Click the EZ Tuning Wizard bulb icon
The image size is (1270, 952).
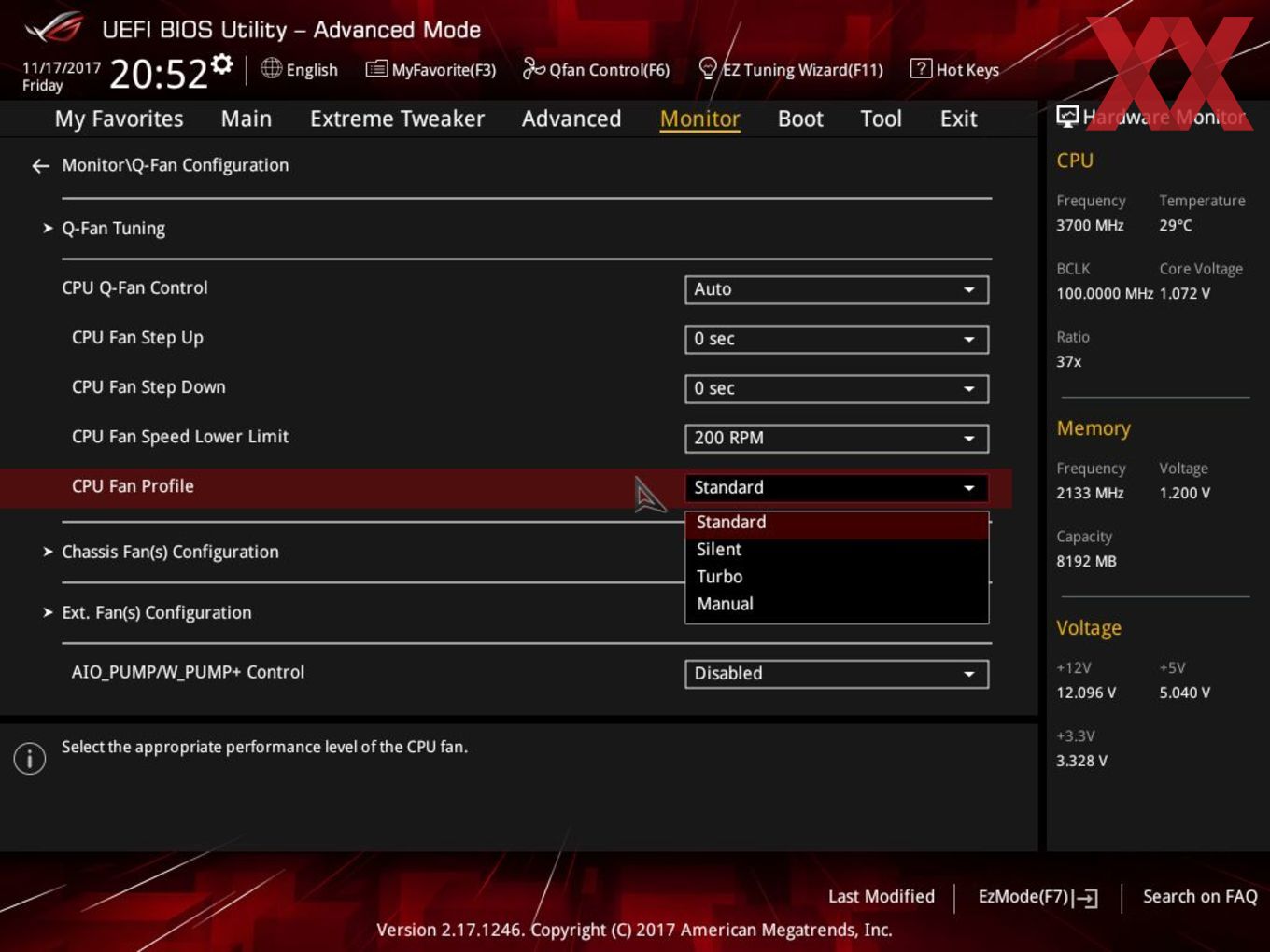tap(708, 68)
